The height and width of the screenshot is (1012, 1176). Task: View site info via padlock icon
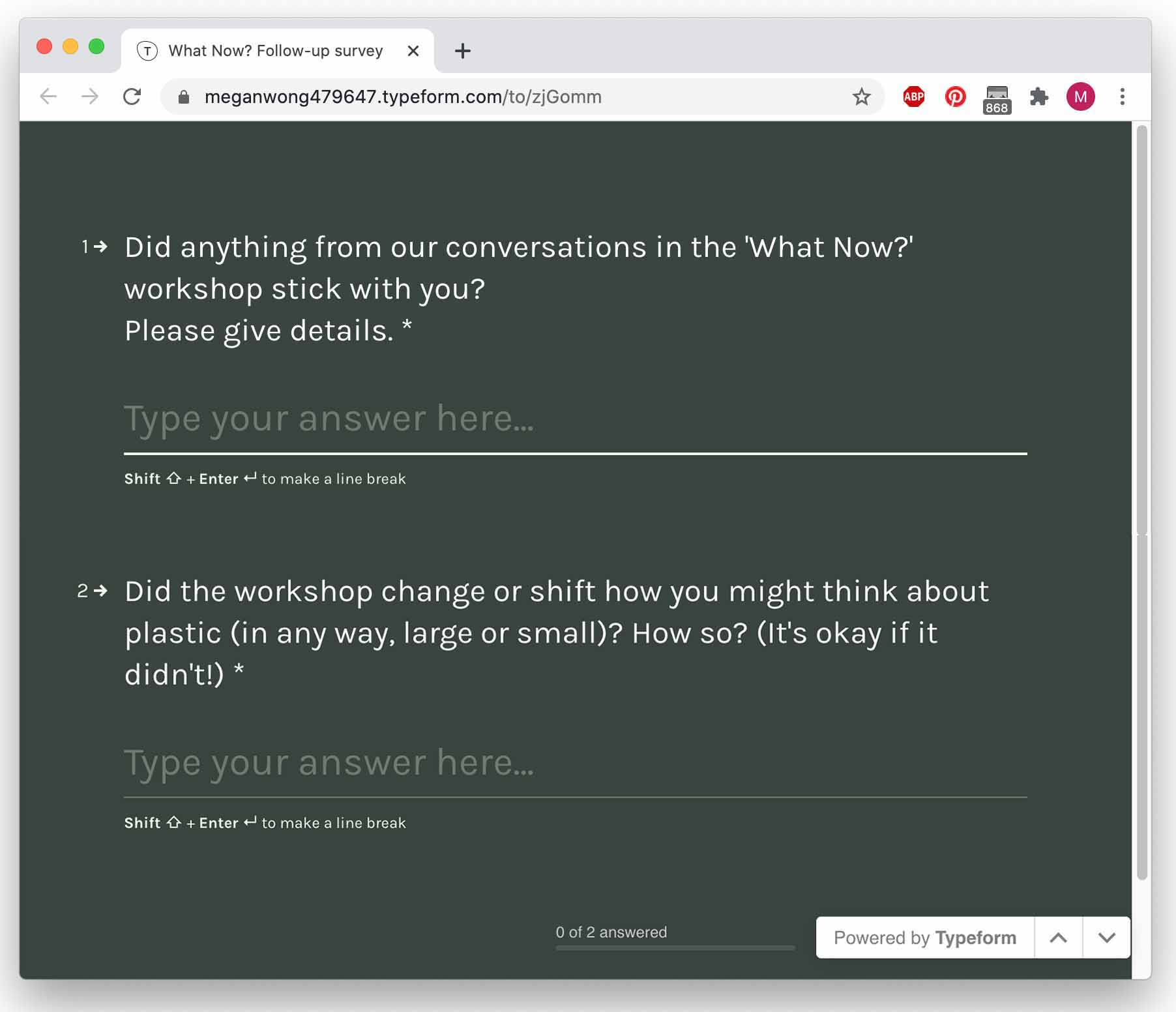(184, 97)
